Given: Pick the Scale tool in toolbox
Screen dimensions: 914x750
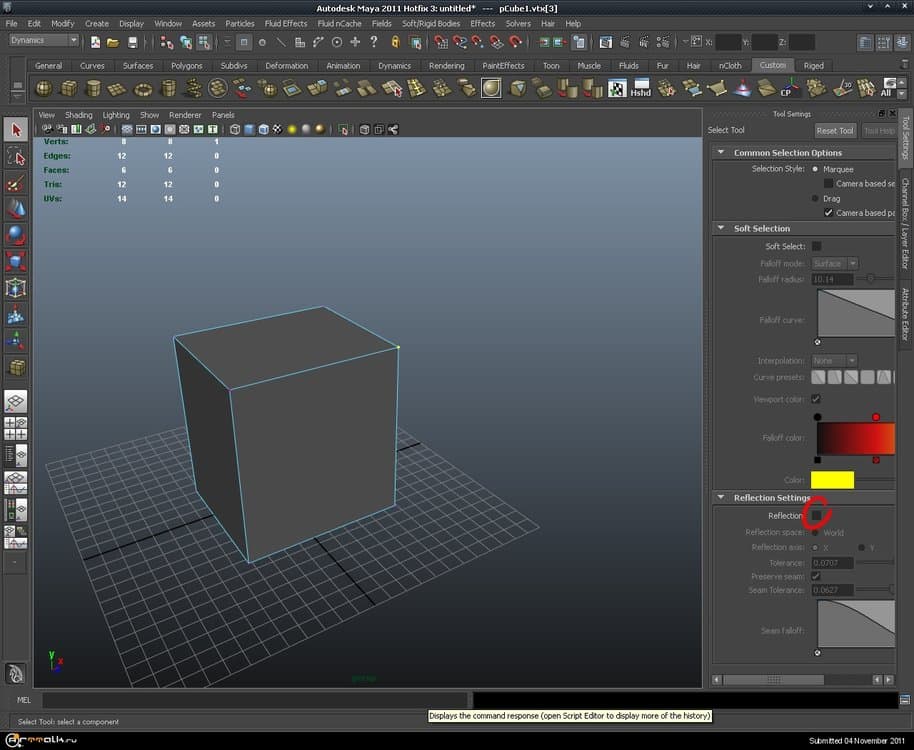Looking at the screenshot, I should tap(16, 263).
